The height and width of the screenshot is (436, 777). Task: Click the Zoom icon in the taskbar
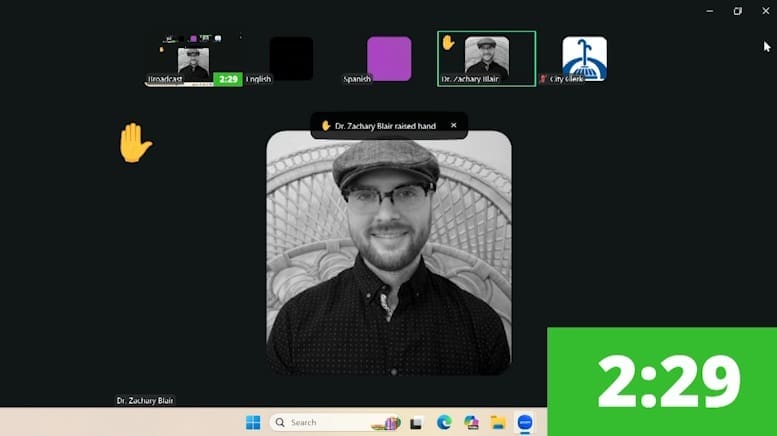tap(525, 423)
